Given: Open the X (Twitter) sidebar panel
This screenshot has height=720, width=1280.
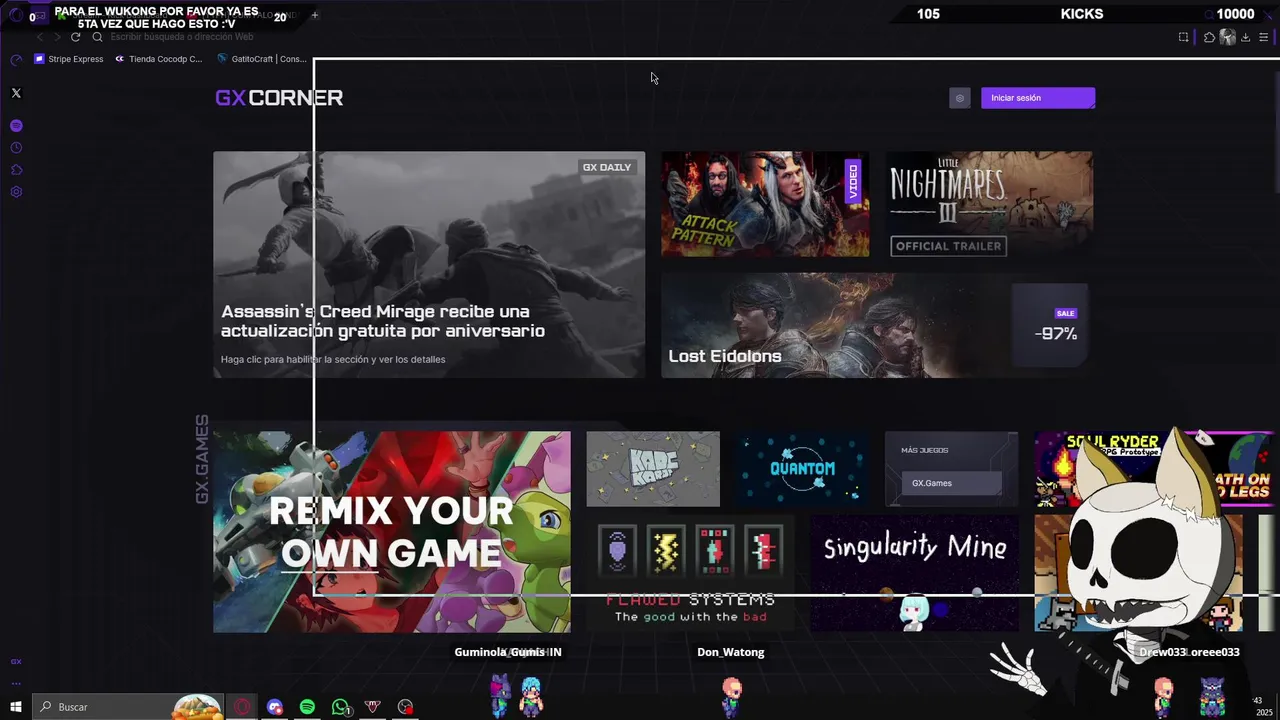Looking at the screenshot, I should point(16,93).
